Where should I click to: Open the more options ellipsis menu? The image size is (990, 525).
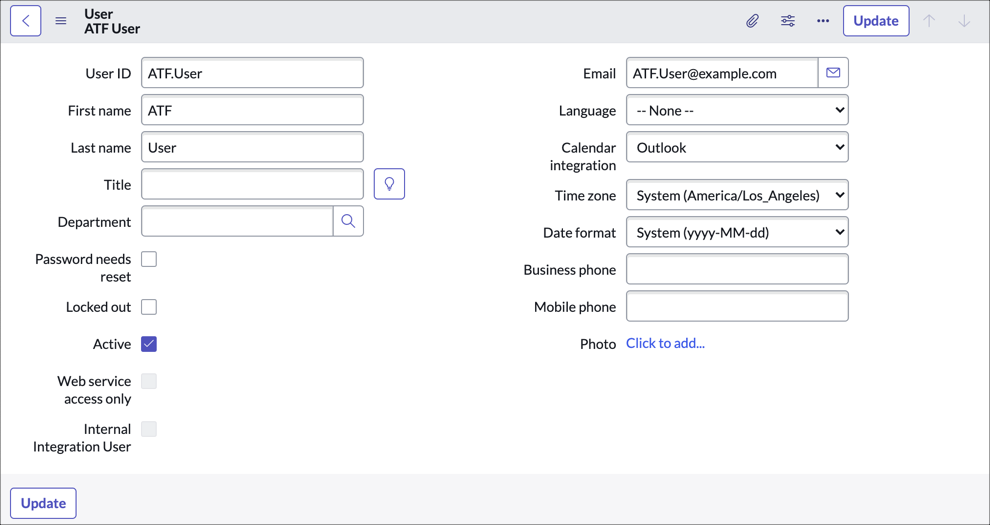[823, 21]
